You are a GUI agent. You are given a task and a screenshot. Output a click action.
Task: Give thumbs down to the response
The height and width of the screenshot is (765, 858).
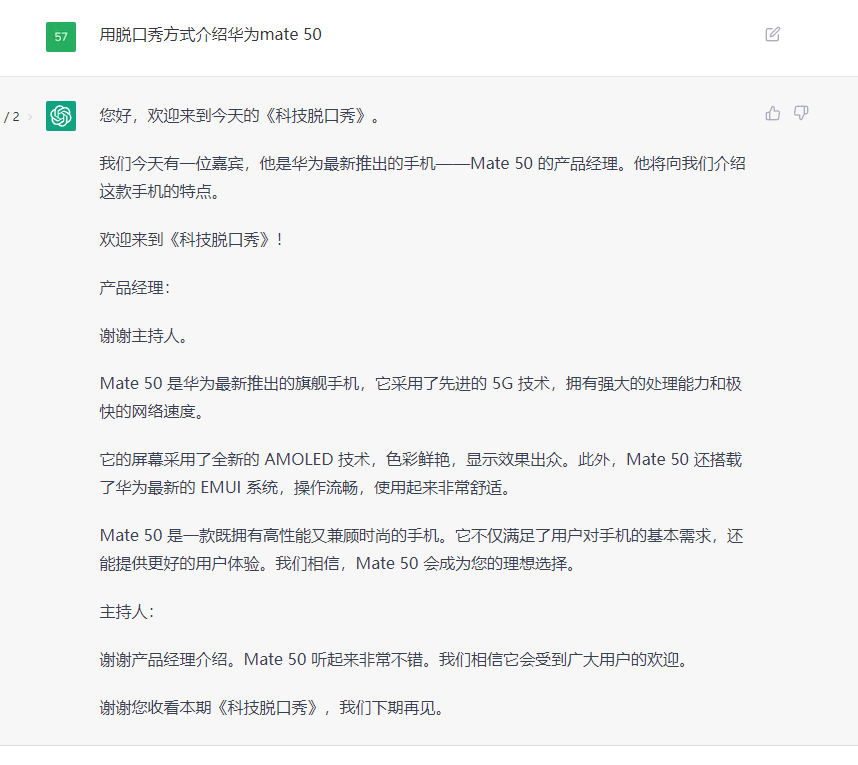801,113
